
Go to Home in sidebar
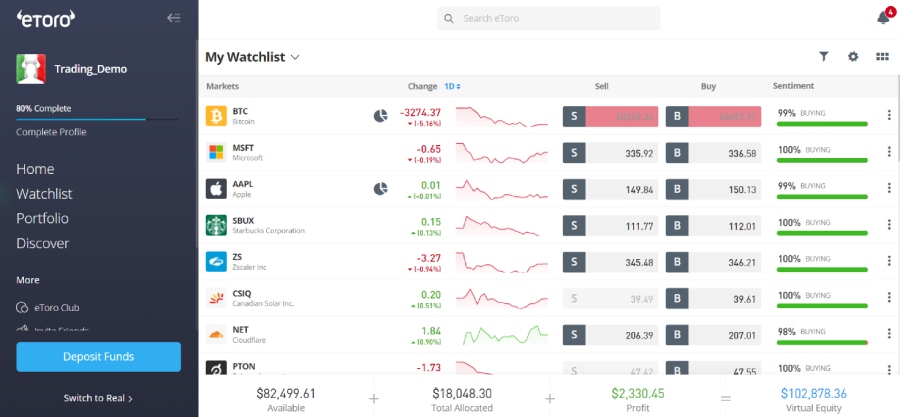tap(35, 169)
